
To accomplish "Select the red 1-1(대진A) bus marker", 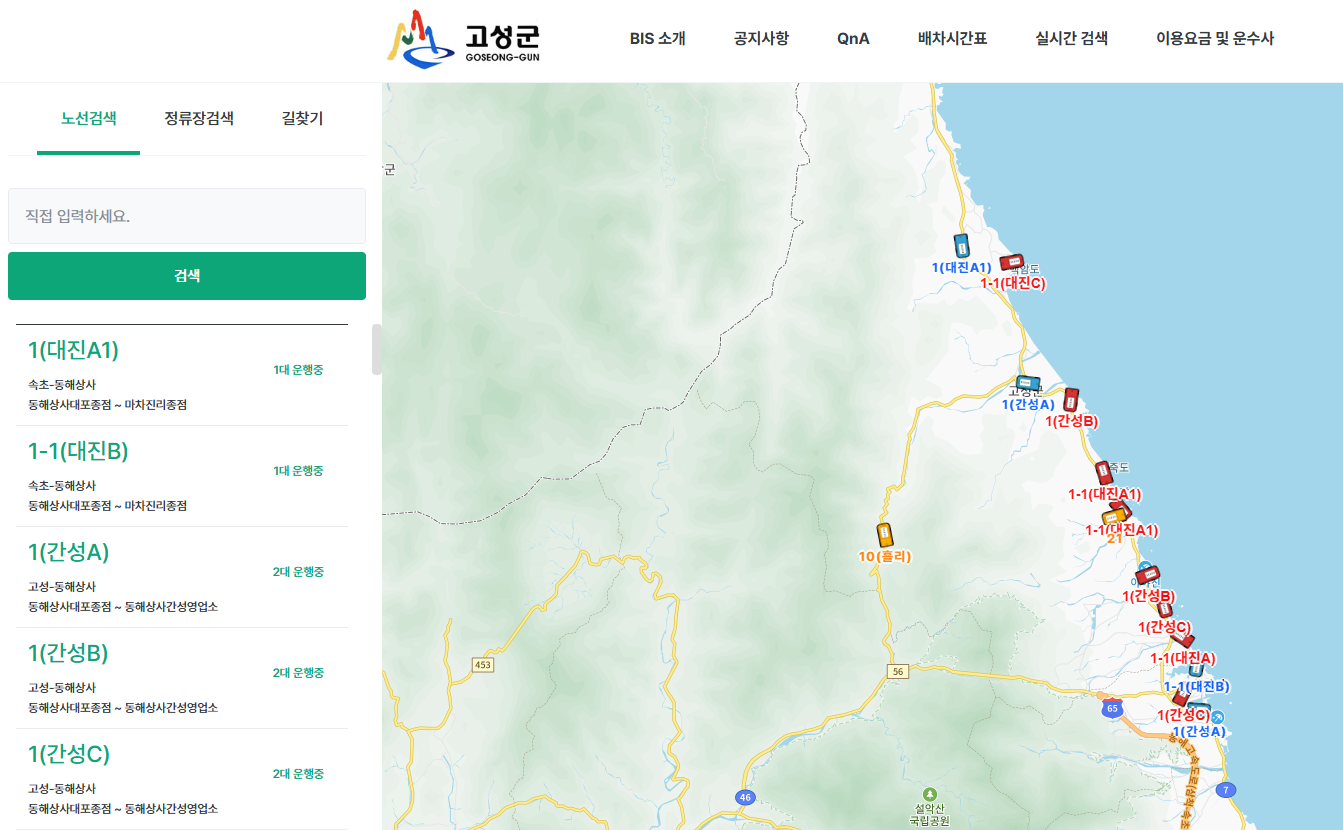I will coord(1182,644).
